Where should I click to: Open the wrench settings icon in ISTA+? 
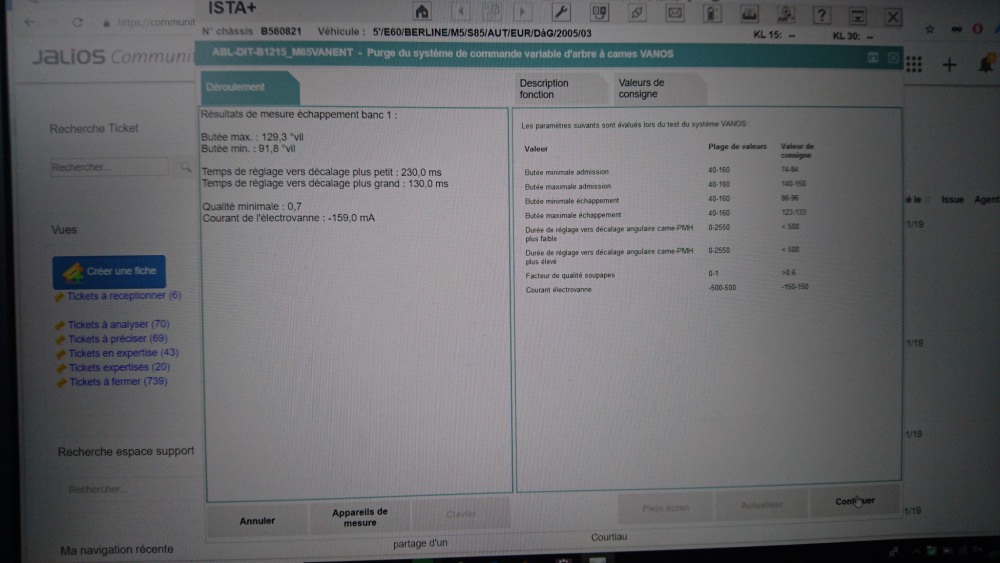[561, 12]
